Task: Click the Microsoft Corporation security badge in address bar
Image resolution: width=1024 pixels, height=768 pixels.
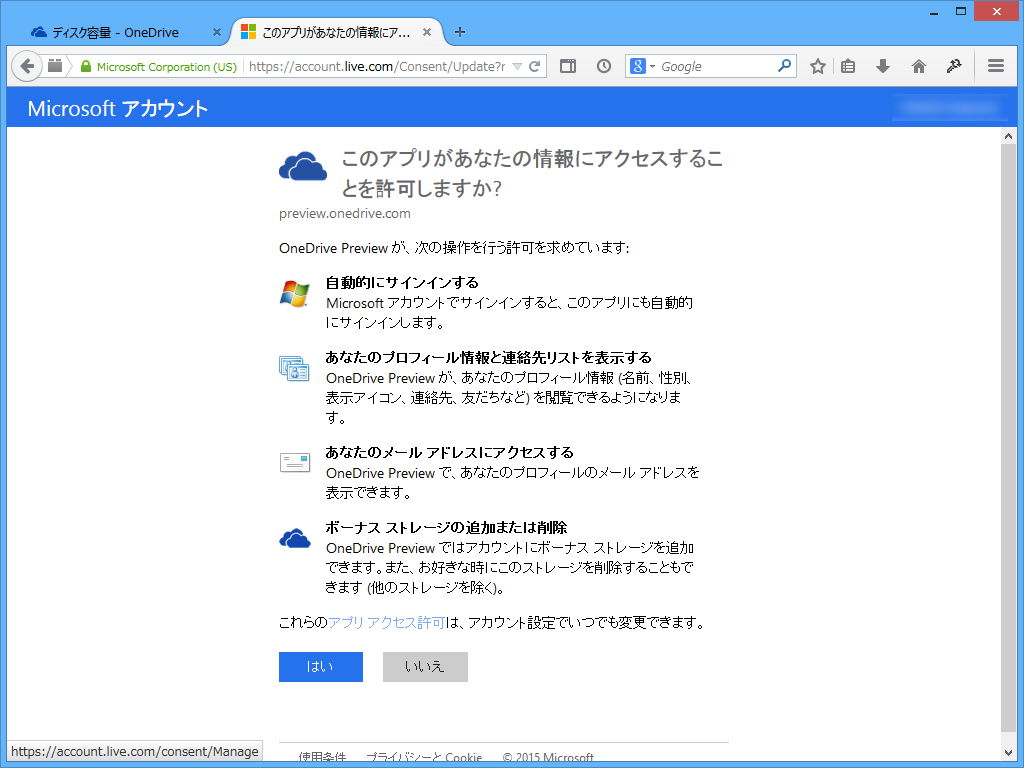Action: [162, 65]
